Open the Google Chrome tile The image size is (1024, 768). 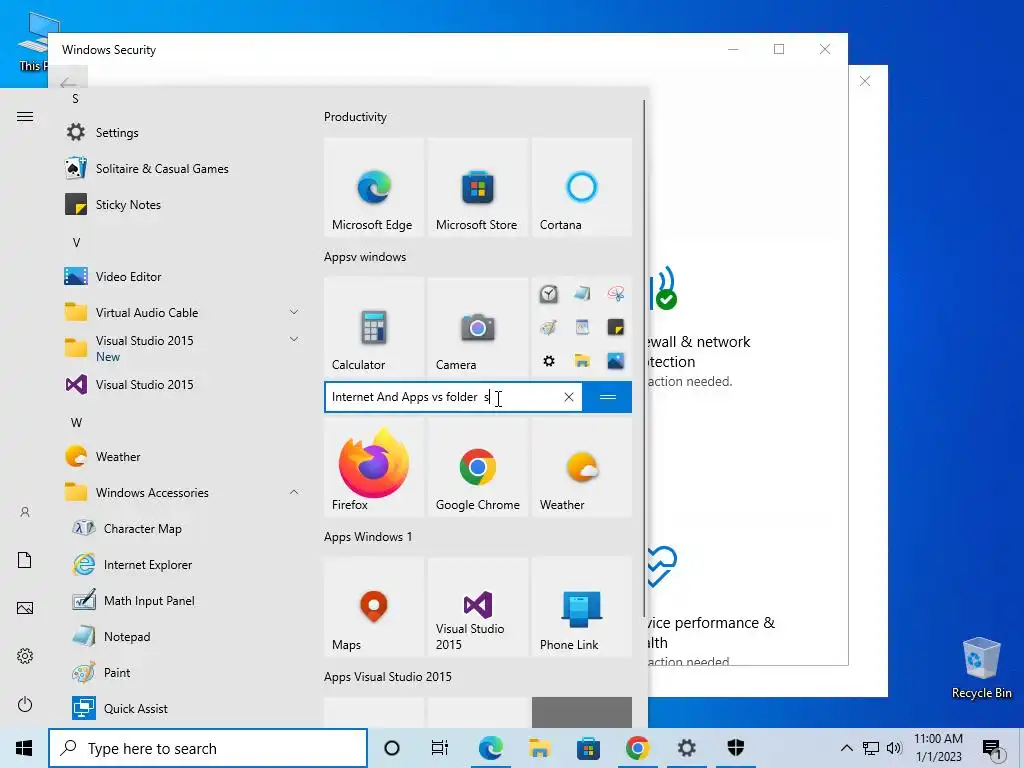(477, 467)
